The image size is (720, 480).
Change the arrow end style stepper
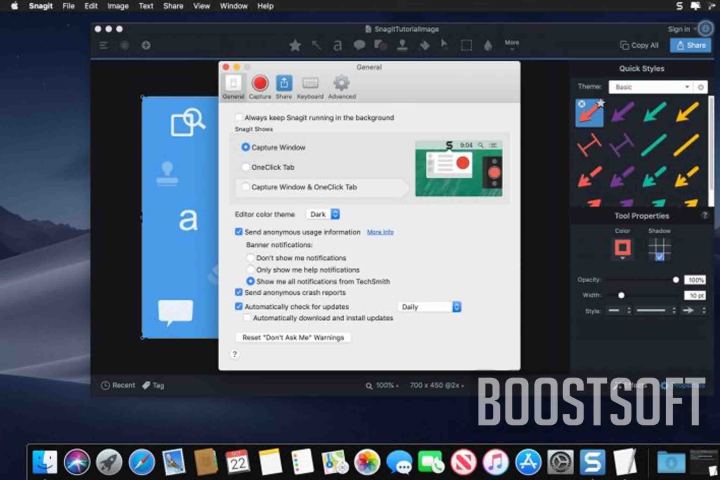[703, 311]
